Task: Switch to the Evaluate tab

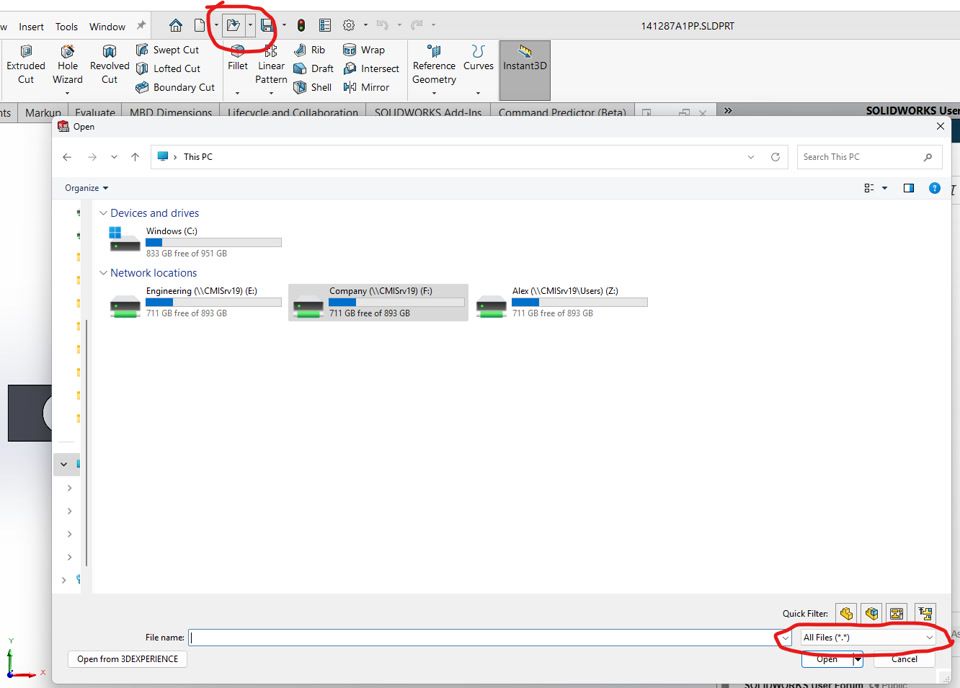Action: point(94,113)
